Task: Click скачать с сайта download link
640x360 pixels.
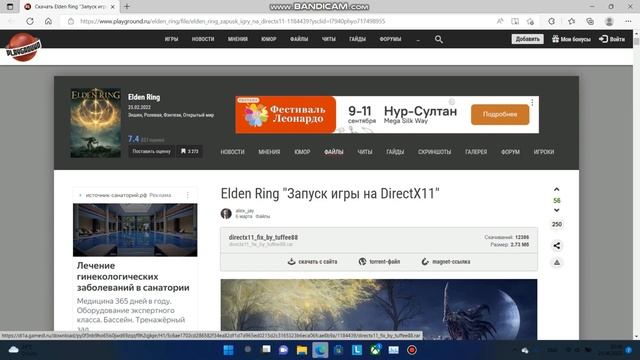Action: (313, 262)
